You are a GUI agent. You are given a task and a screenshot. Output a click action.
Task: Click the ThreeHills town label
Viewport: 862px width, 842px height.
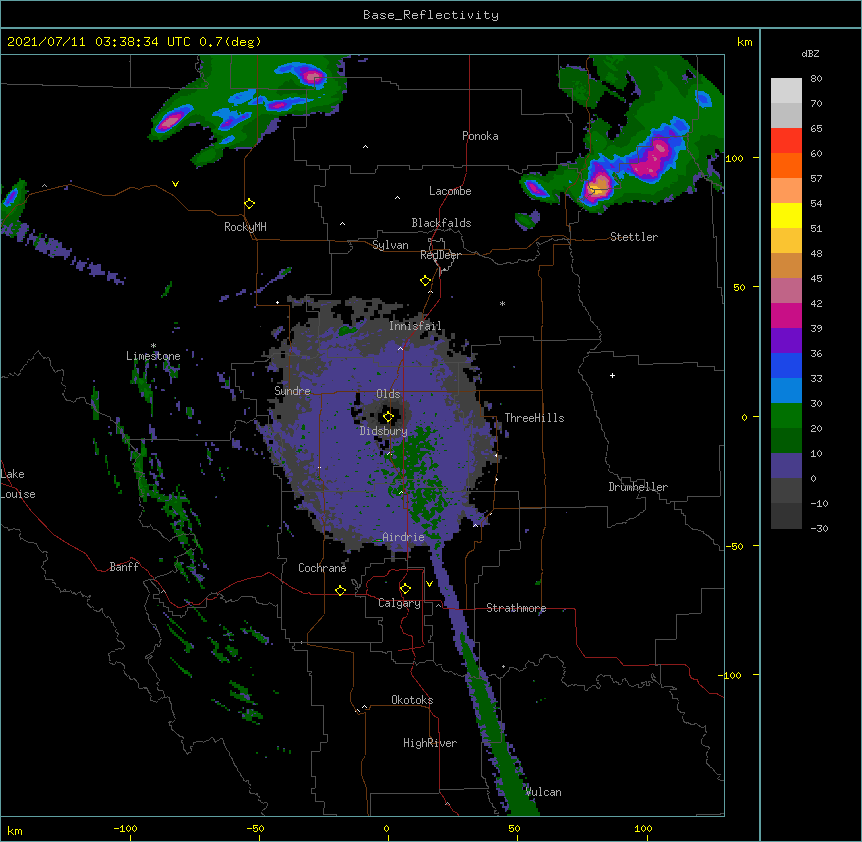click(x=534, y=418)
